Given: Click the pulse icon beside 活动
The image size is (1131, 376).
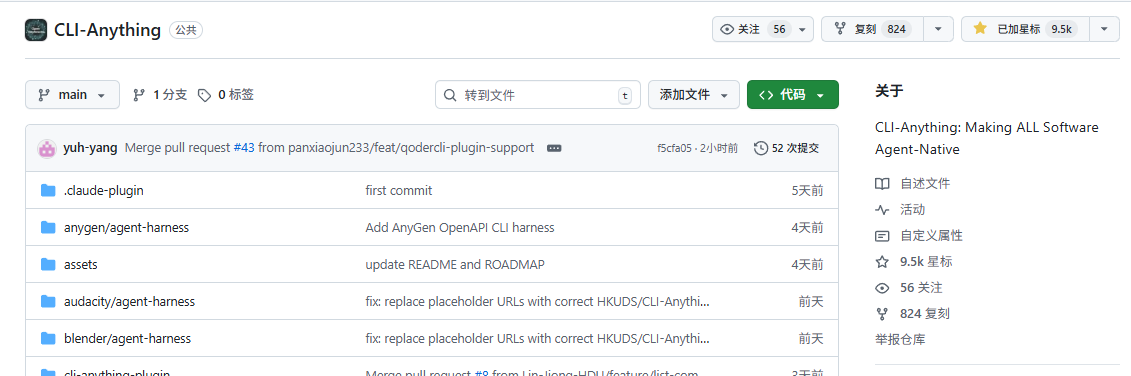Looking at the screenshot, I should click(x=881, y=210).
